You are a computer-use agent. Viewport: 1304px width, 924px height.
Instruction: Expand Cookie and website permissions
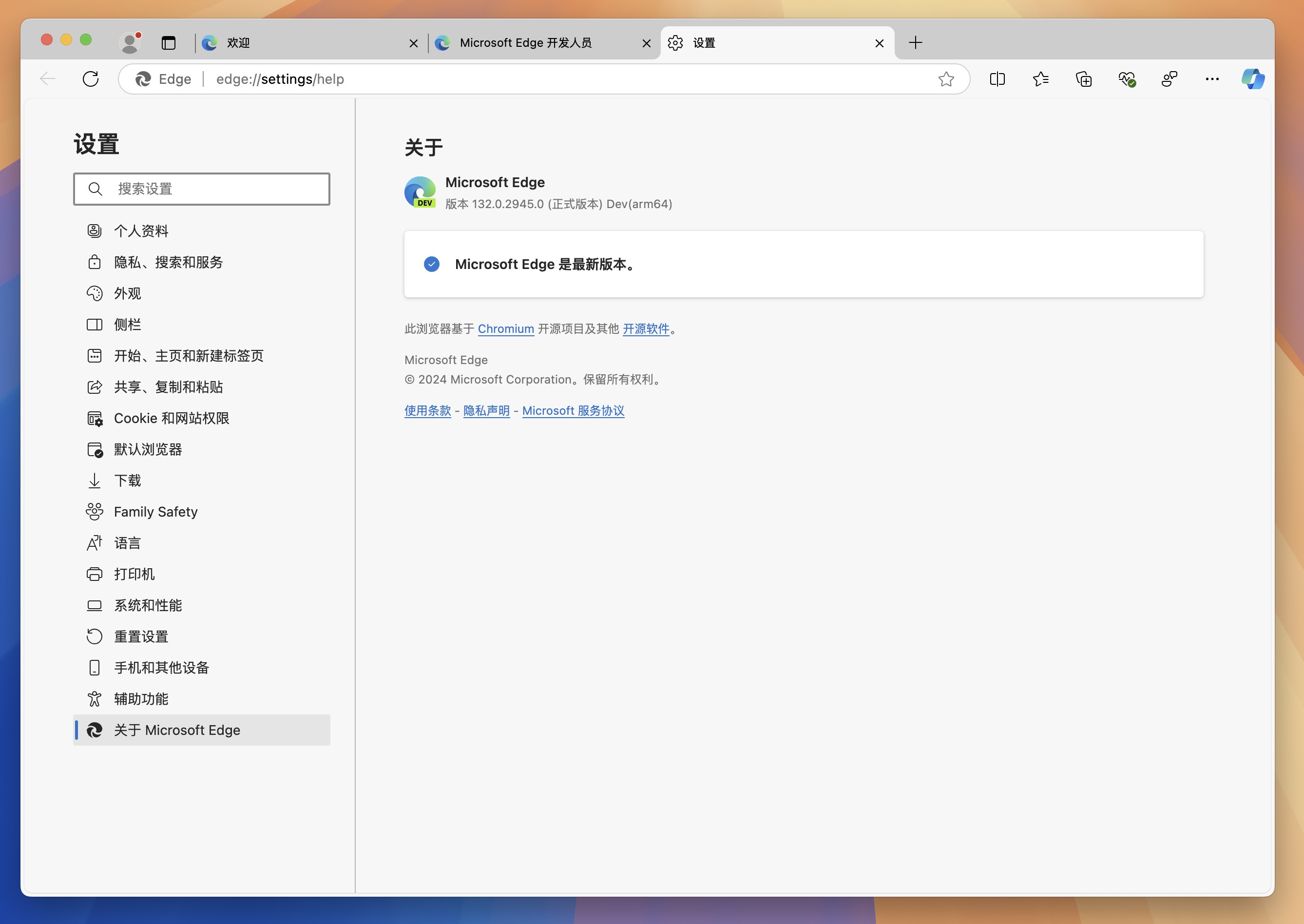pyautogui.click(x=172, y=418)
